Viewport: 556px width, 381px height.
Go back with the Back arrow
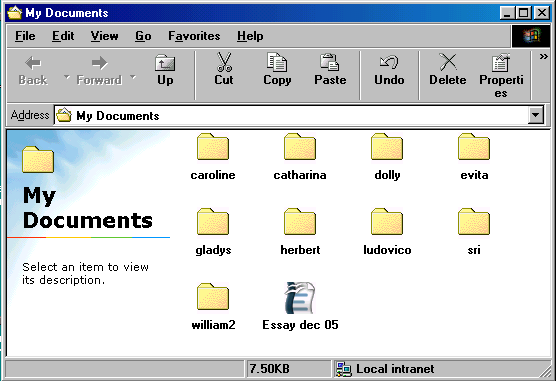pyautogui.click(x=33, y=71)
